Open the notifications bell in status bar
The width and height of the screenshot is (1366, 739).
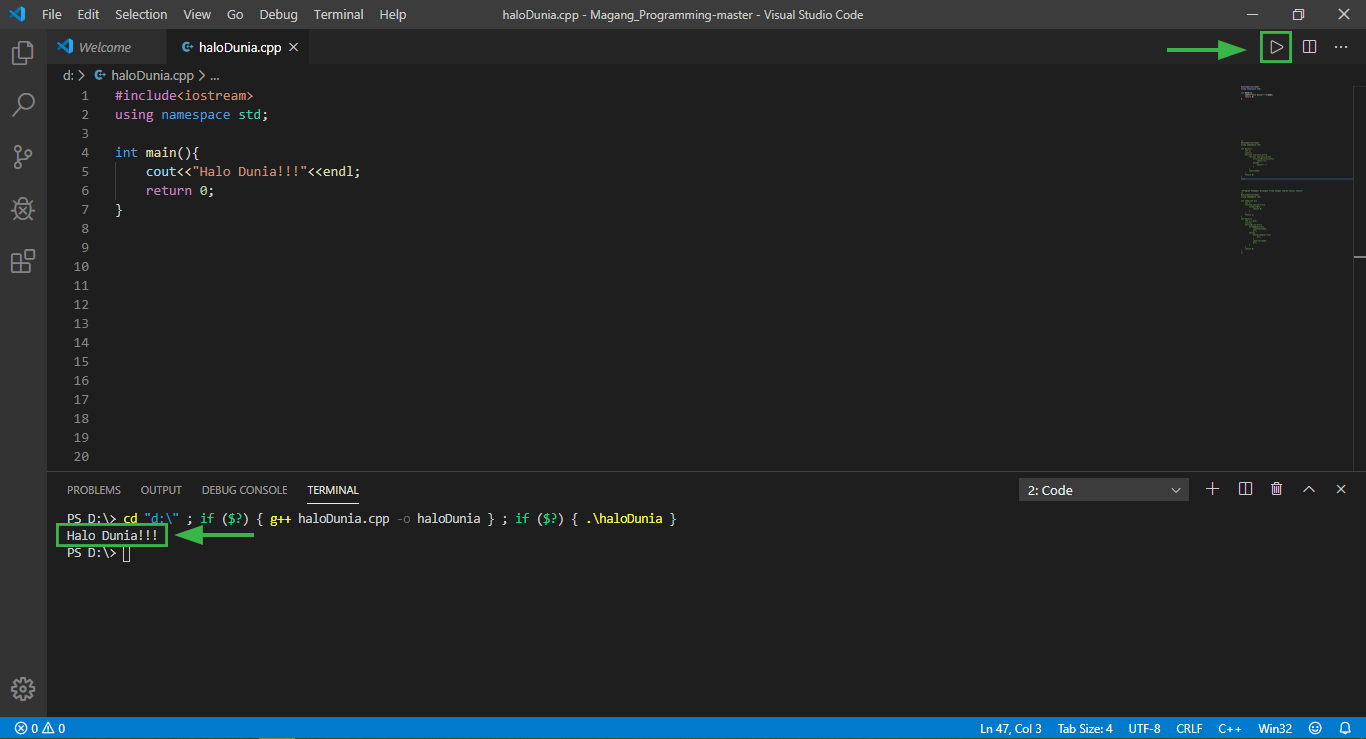tap(1344, 728)
